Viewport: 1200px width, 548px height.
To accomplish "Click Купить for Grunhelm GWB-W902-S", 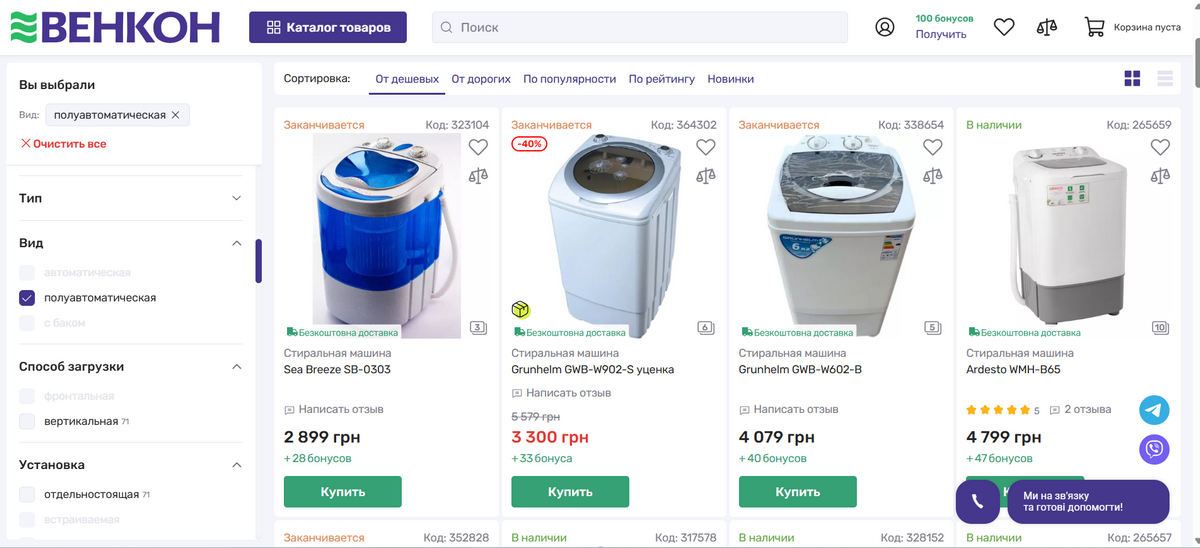I will point(570,492).
